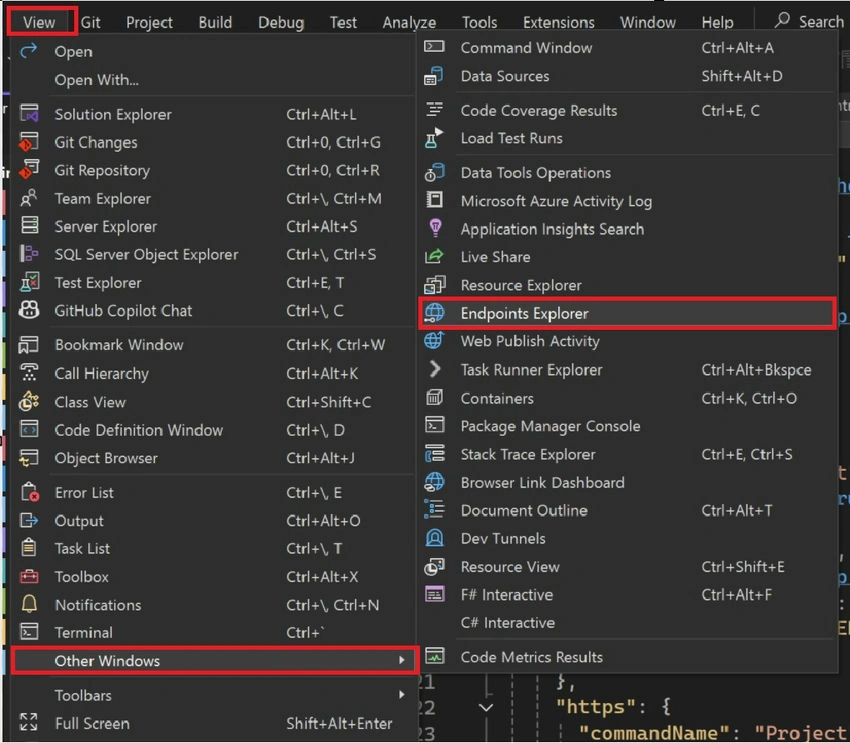Select Code Metrics Results
This screenshot has width=850, height=743.
[x=627, y=657]
